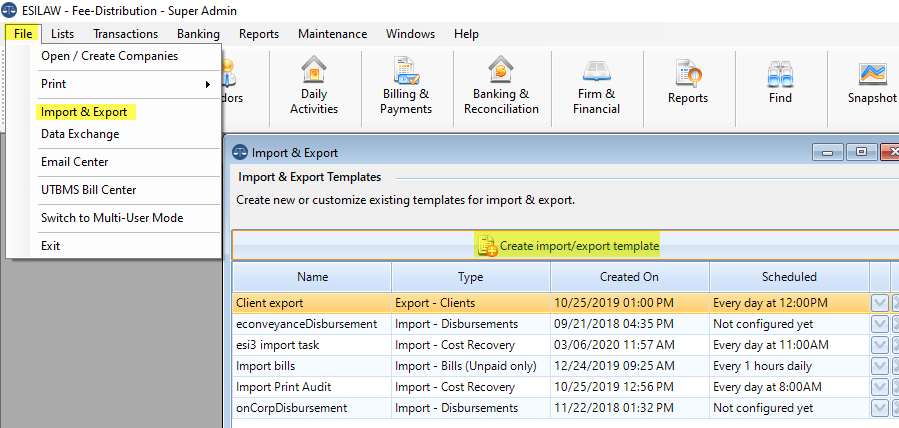Select the 'econveyanceDisbursement' template name
The width and height of the screenshot is (899, 428).
(x=307, y=324)
